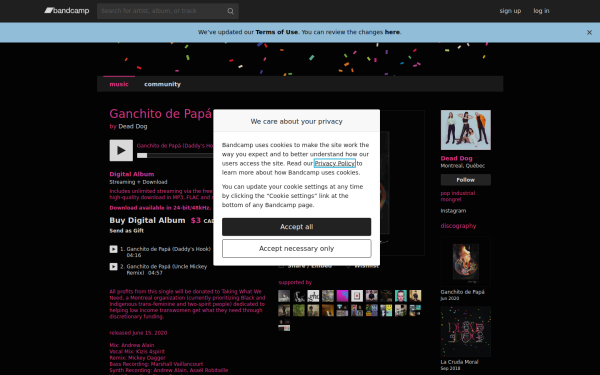The width and height of the screenshot is (600, 375).
Task: Open the Dead Dog artist link under title
Action: pyautogui.click(x=132, y=126)
